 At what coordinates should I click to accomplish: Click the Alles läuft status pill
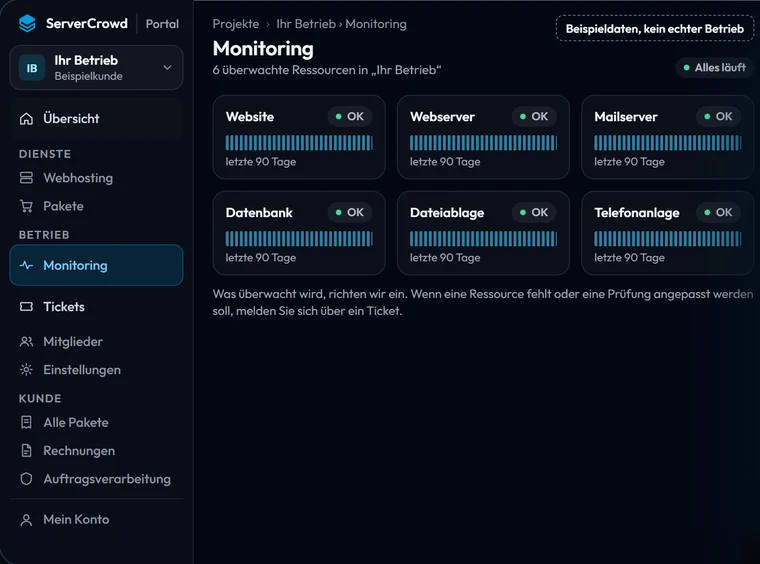714,68
